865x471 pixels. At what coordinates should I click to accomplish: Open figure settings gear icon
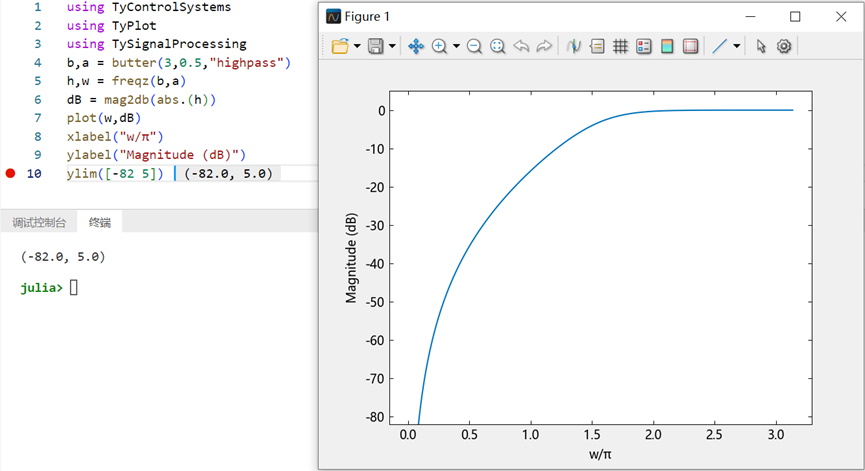(784, 46)
